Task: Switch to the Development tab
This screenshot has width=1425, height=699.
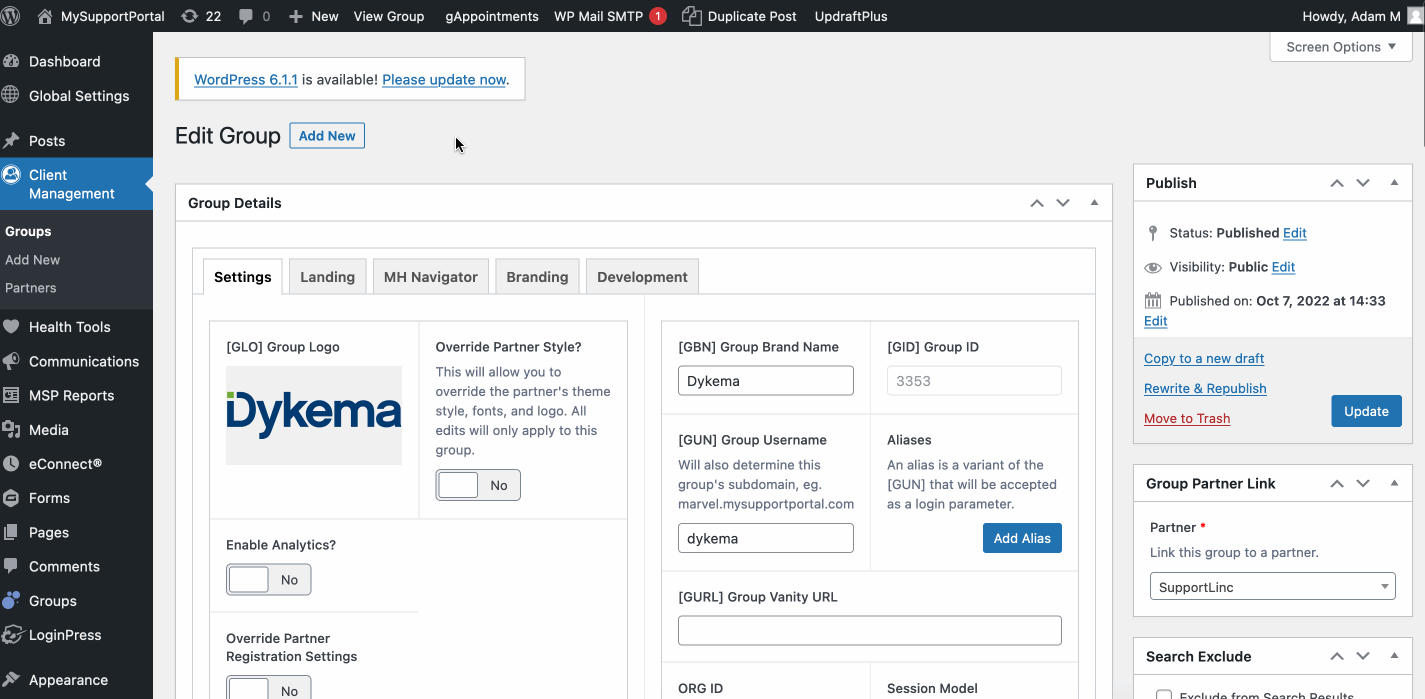Action: tap(642, 277)
